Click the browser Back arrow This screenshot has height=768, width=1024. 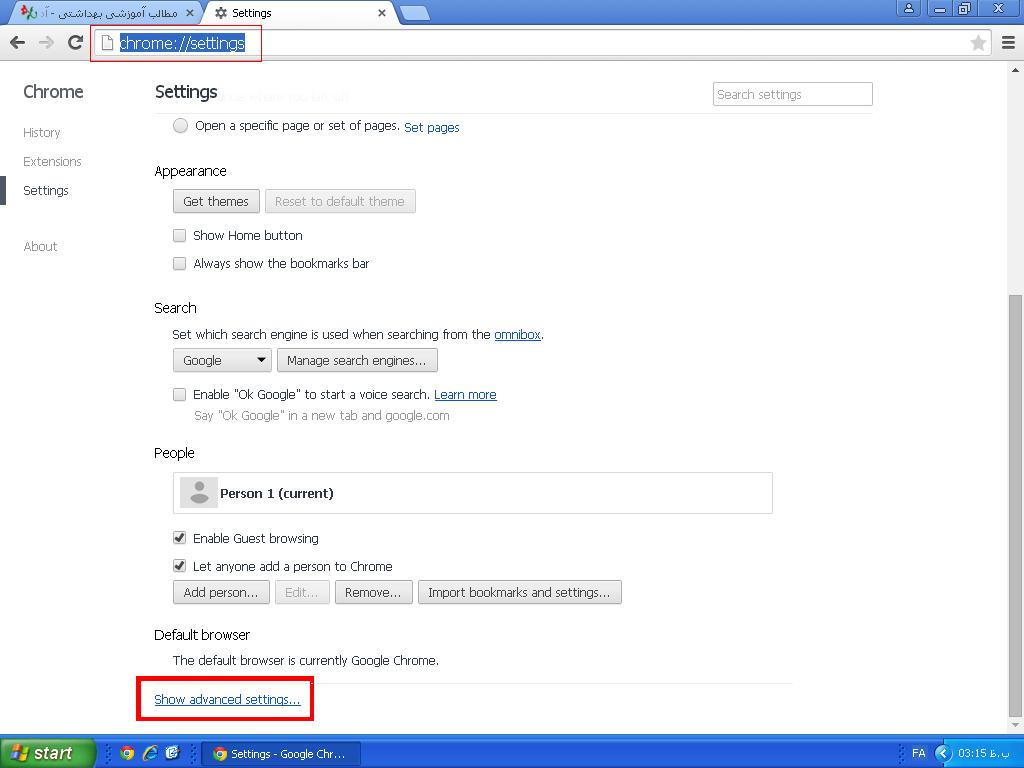click(17, 42)
